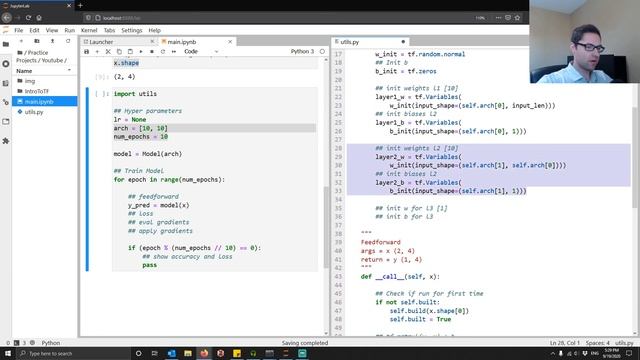Cut the selected cell with scissors icon

[x=108, y=52]
